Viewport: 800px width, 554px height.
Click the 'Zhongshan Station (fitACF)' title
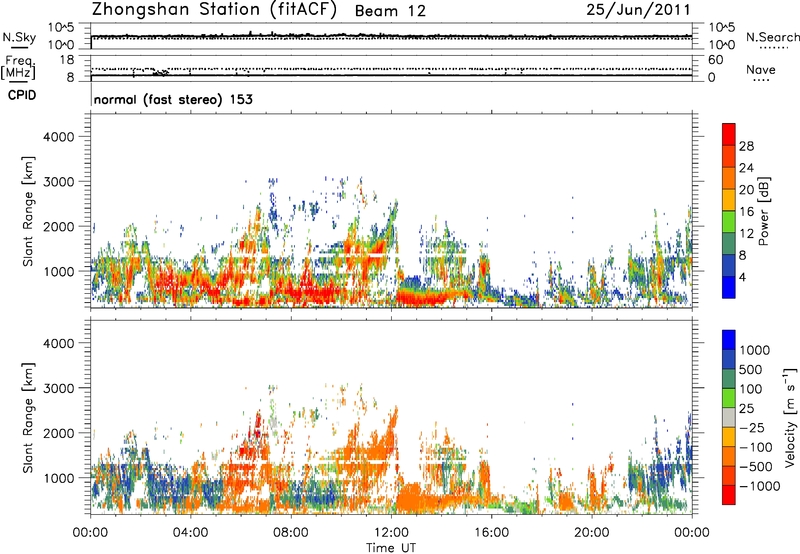[x=214, y=10]
